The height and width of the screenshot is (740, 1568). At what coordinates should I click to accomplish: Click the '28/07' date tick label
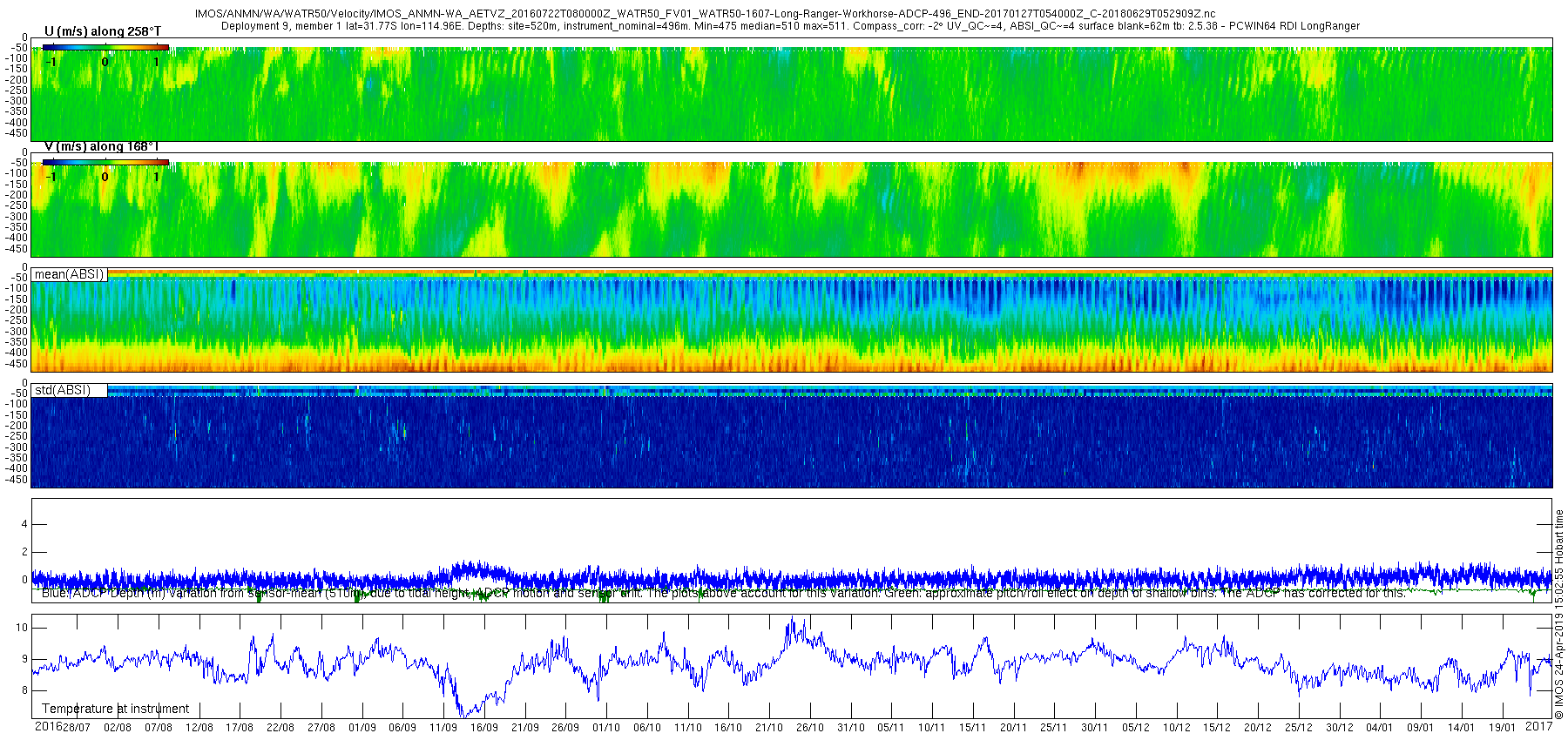77,728
